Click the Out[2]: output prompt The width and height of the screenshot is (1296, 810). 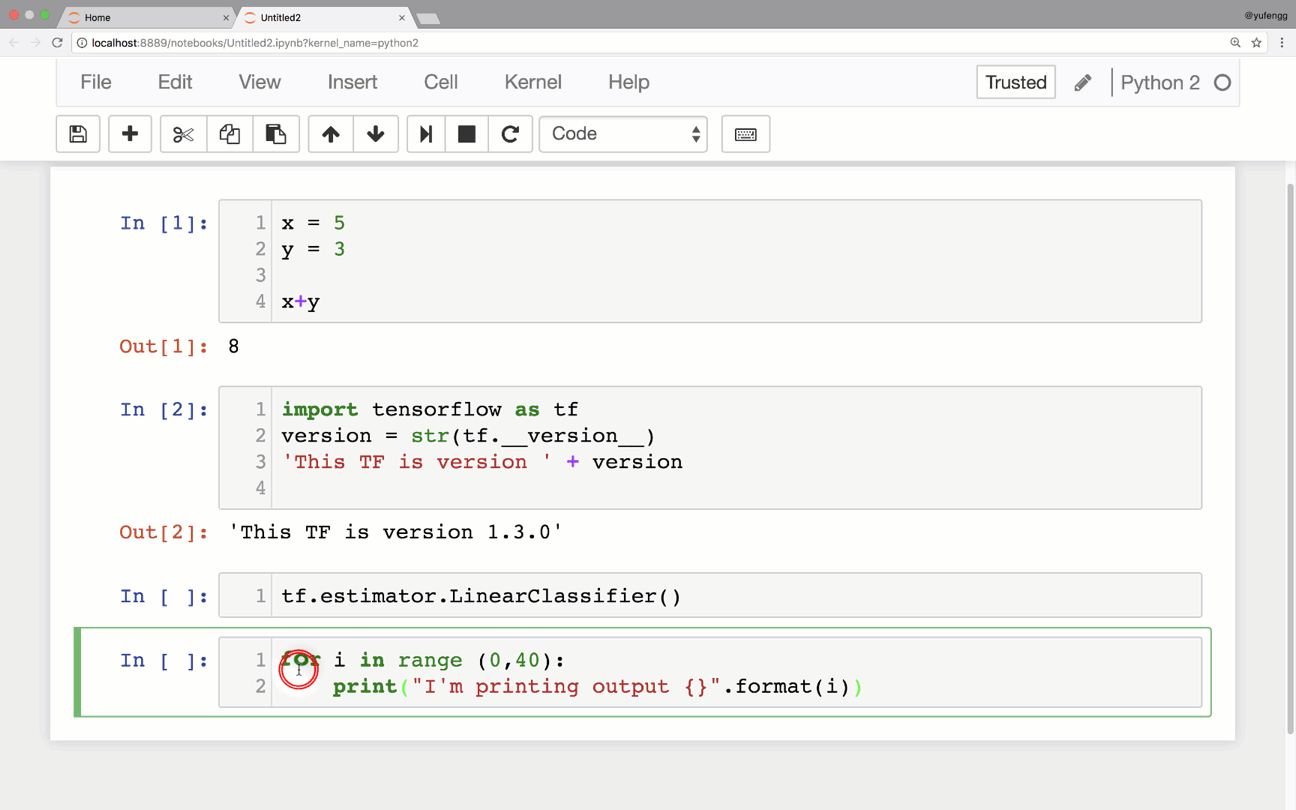click(164, 533)
